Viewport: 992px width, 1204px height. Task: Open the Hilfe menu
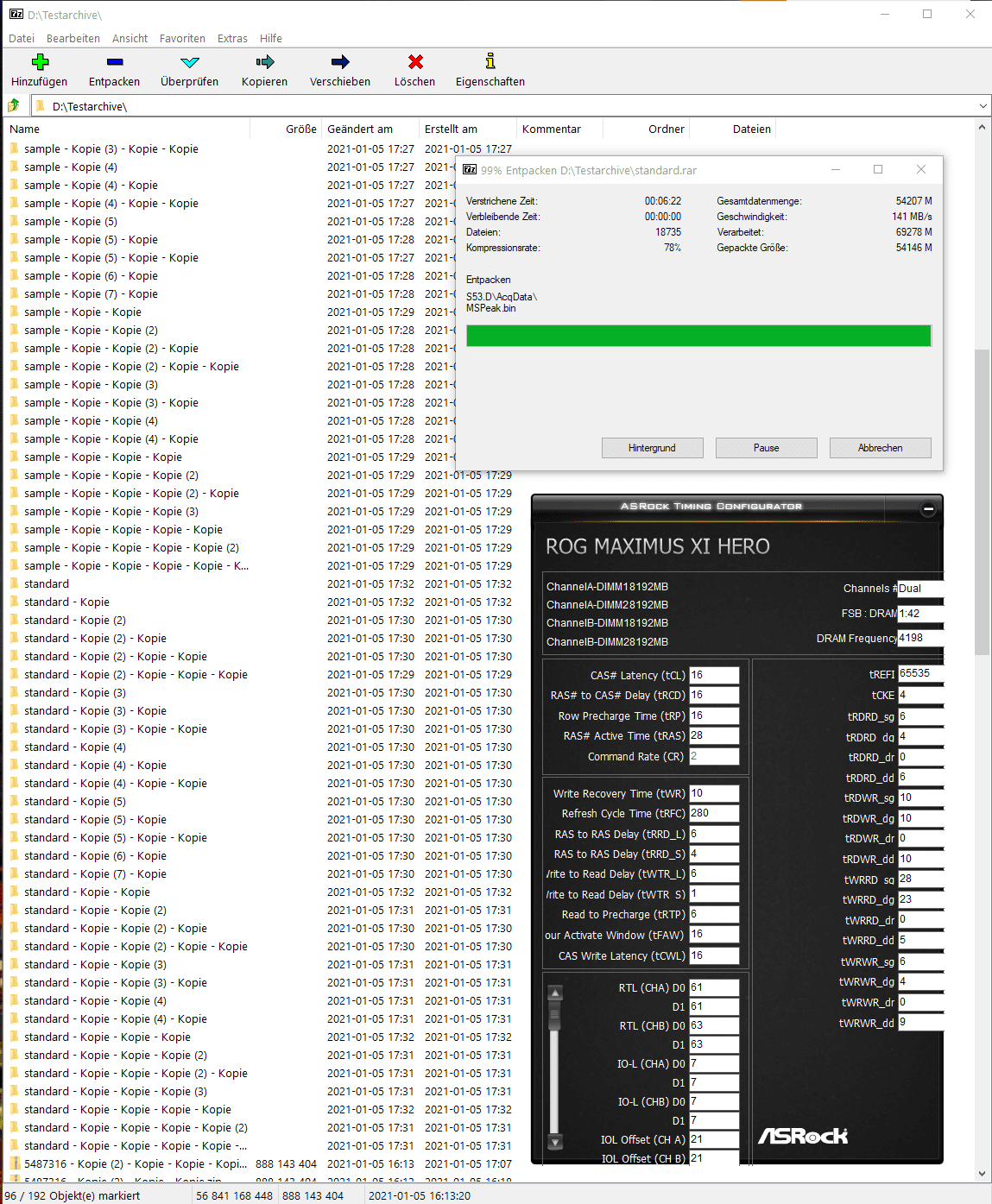(x=271, y=38)
